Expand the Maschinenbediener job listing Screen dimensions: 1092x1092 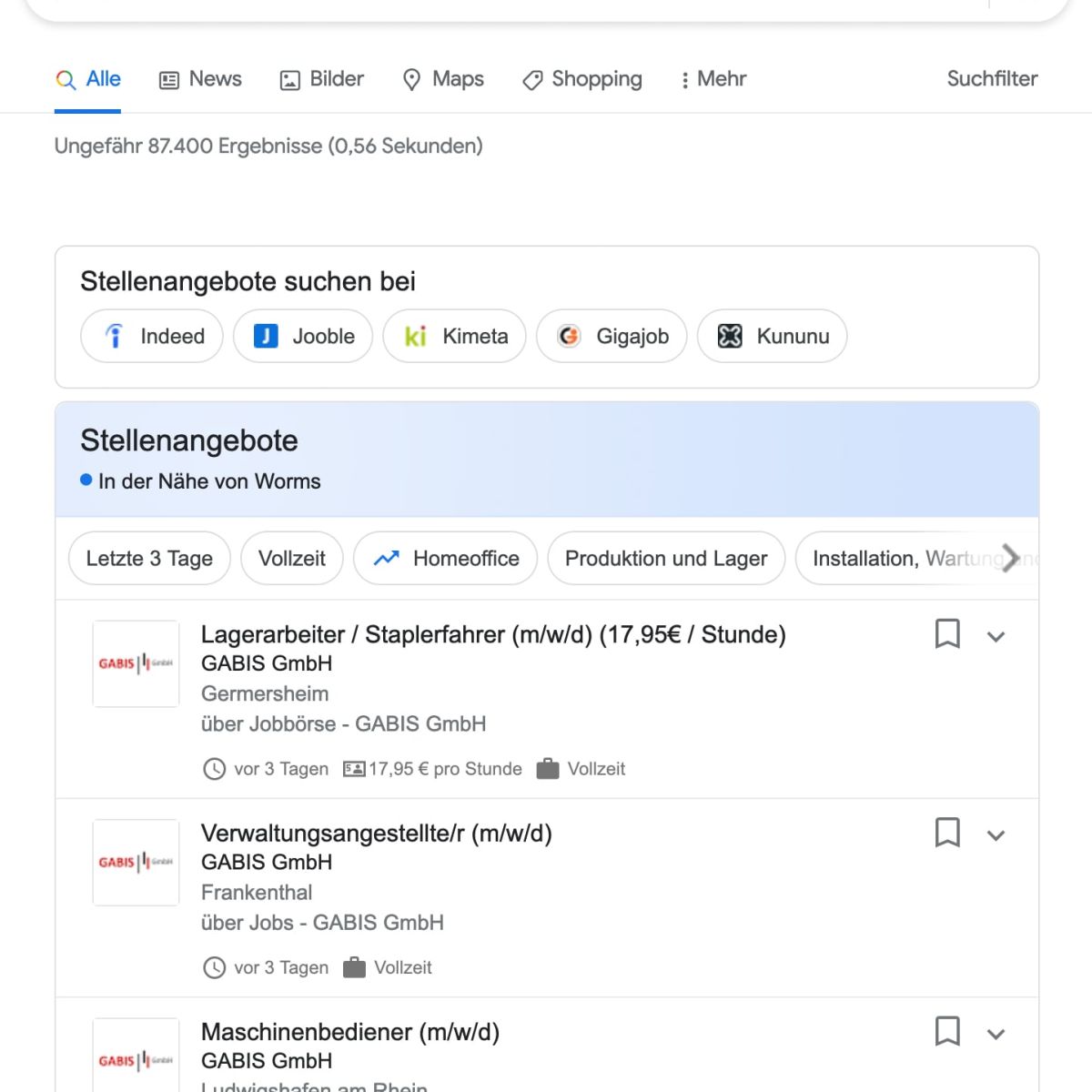click(996, 1034)
